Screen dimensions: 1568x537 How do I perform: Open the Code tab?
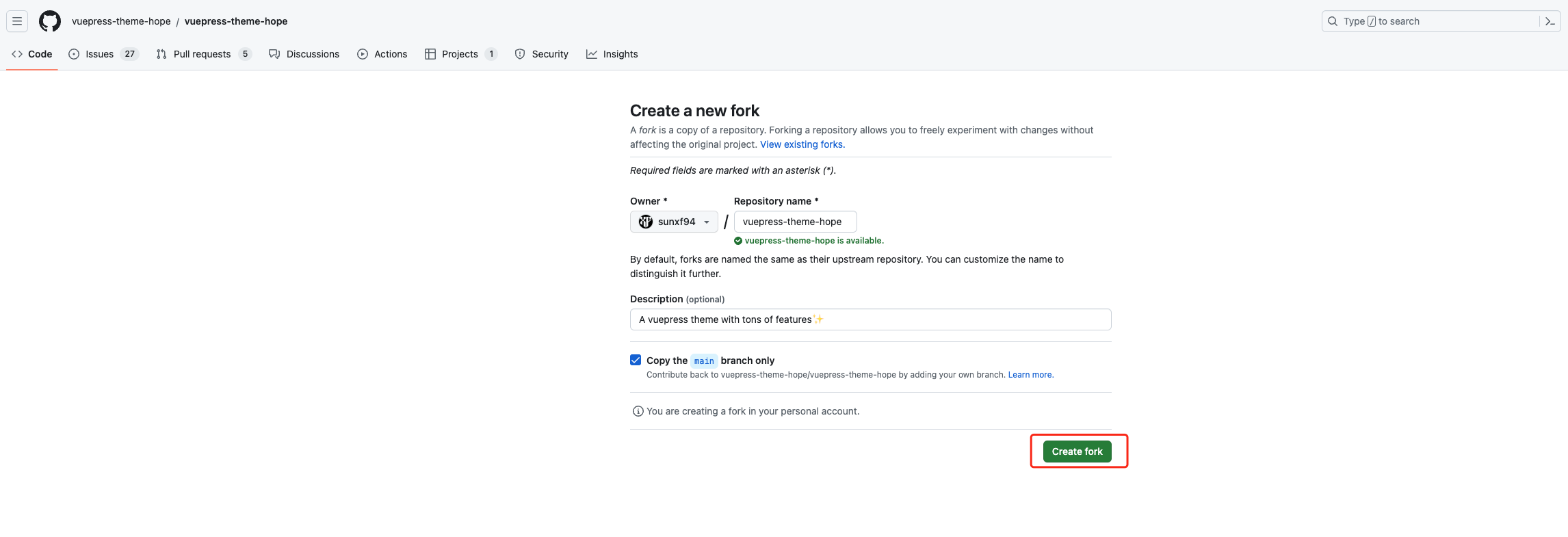pyautogui.click(x=32, y=54)
